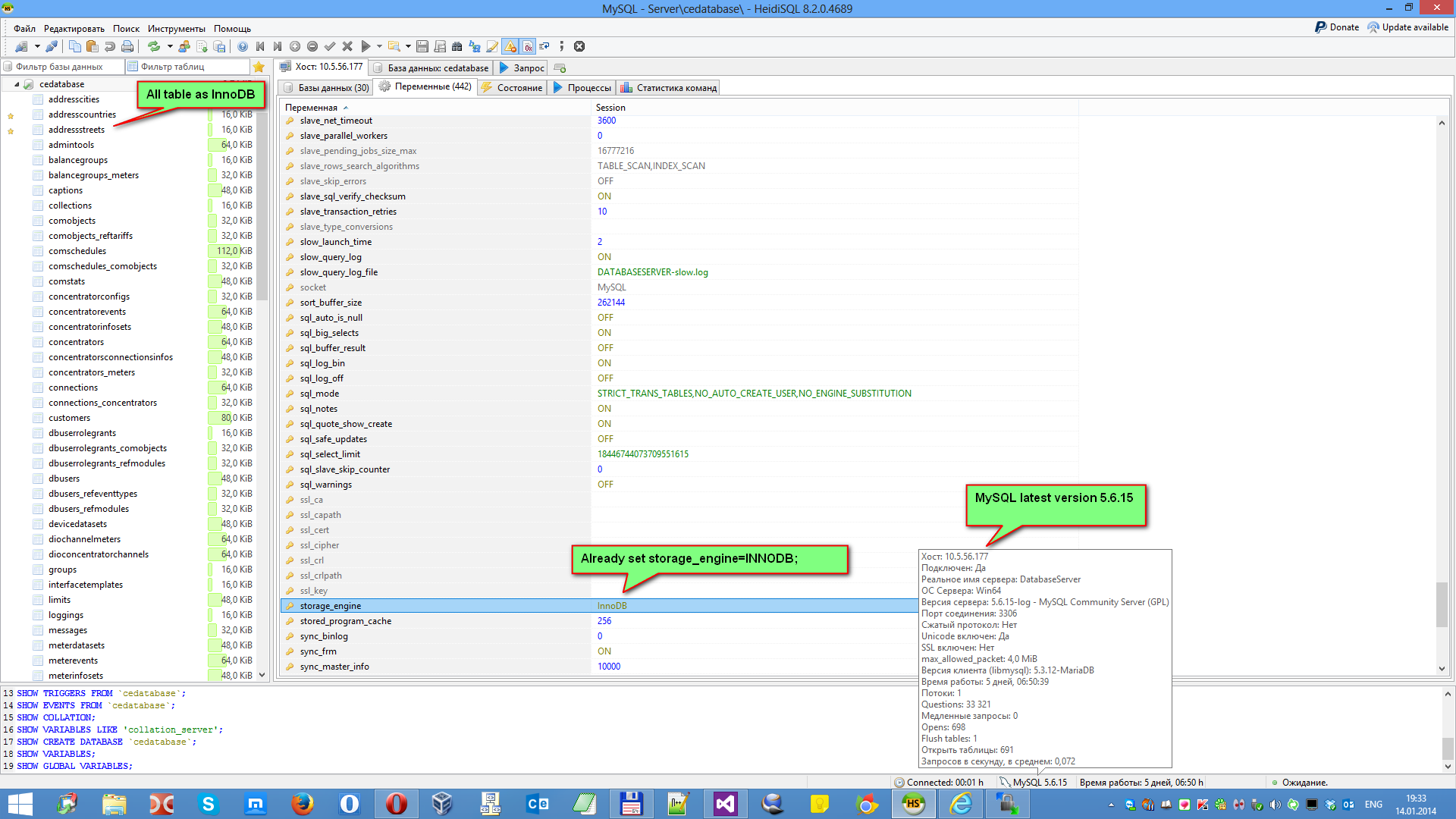Viewport: 1456px width, 819px height.
Task: Toggle the favorites-only star filter
Action: pyautogui.click(x=259, y=67)
